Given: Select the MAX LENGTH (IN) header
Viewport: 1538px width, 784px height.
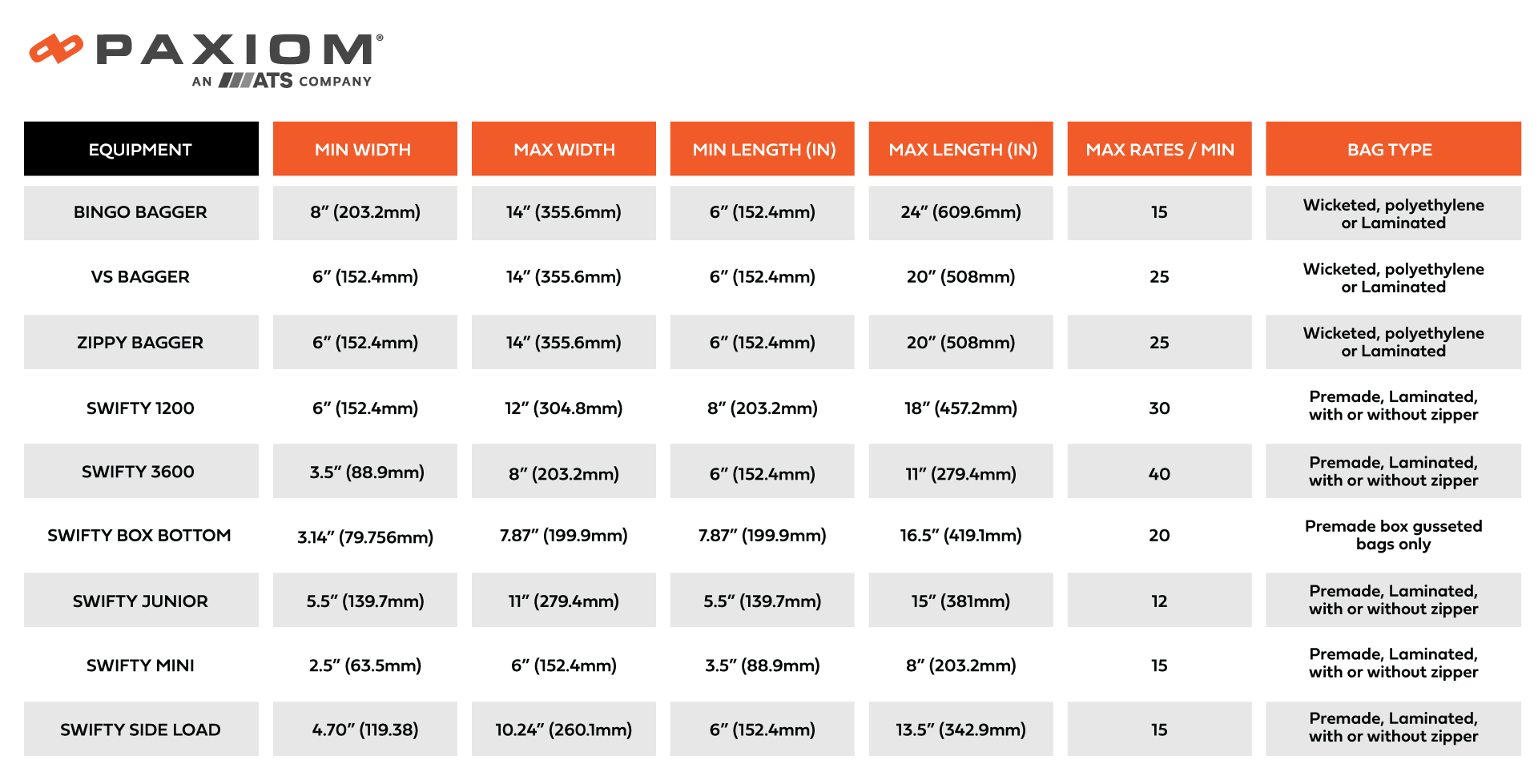Looking at the screenshot, I should (x=962, y=150).
